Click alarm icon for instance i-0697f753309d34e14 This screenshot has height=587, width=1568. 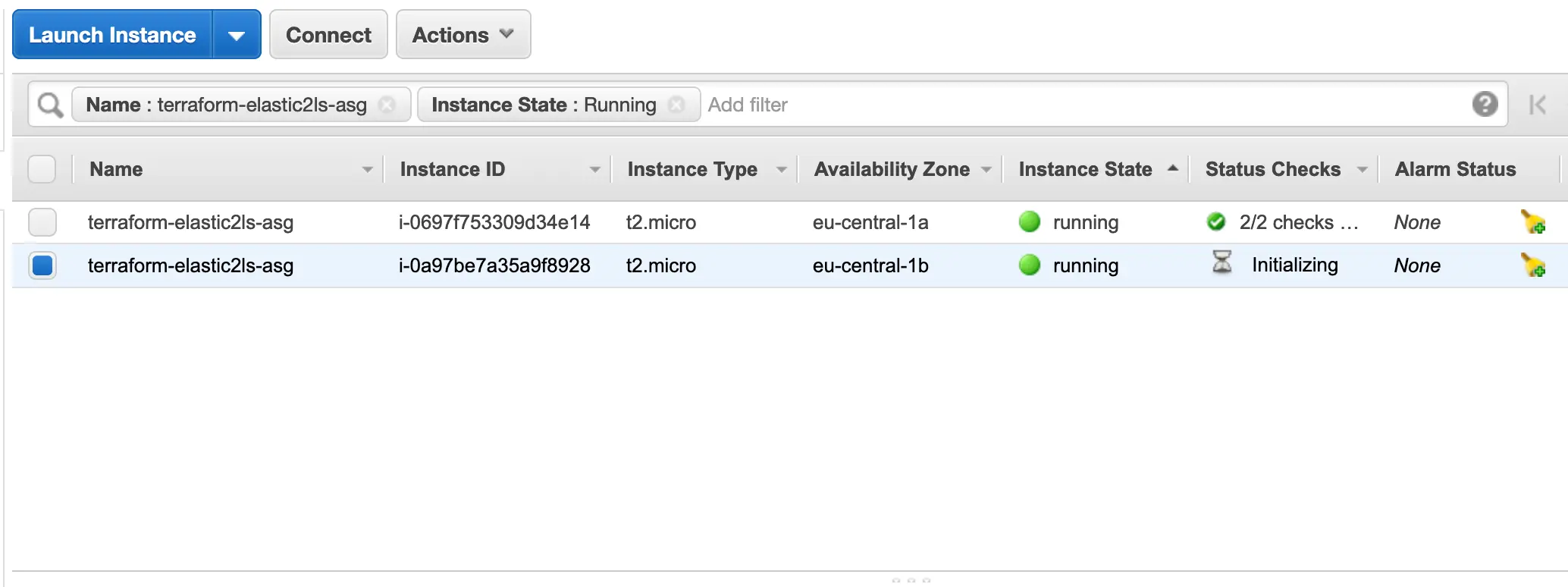point(1533,222)
